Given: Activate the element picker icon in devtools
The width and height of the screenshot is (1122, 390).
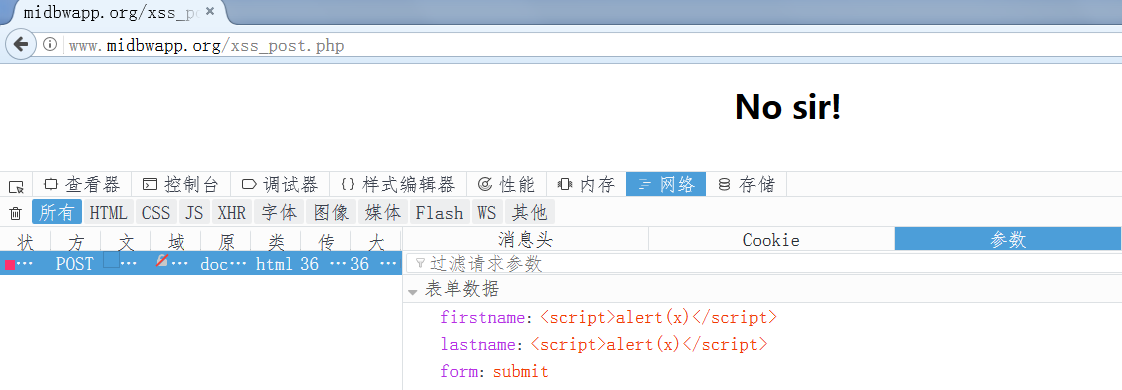Looking at the screenshot, I should (16, 186).
